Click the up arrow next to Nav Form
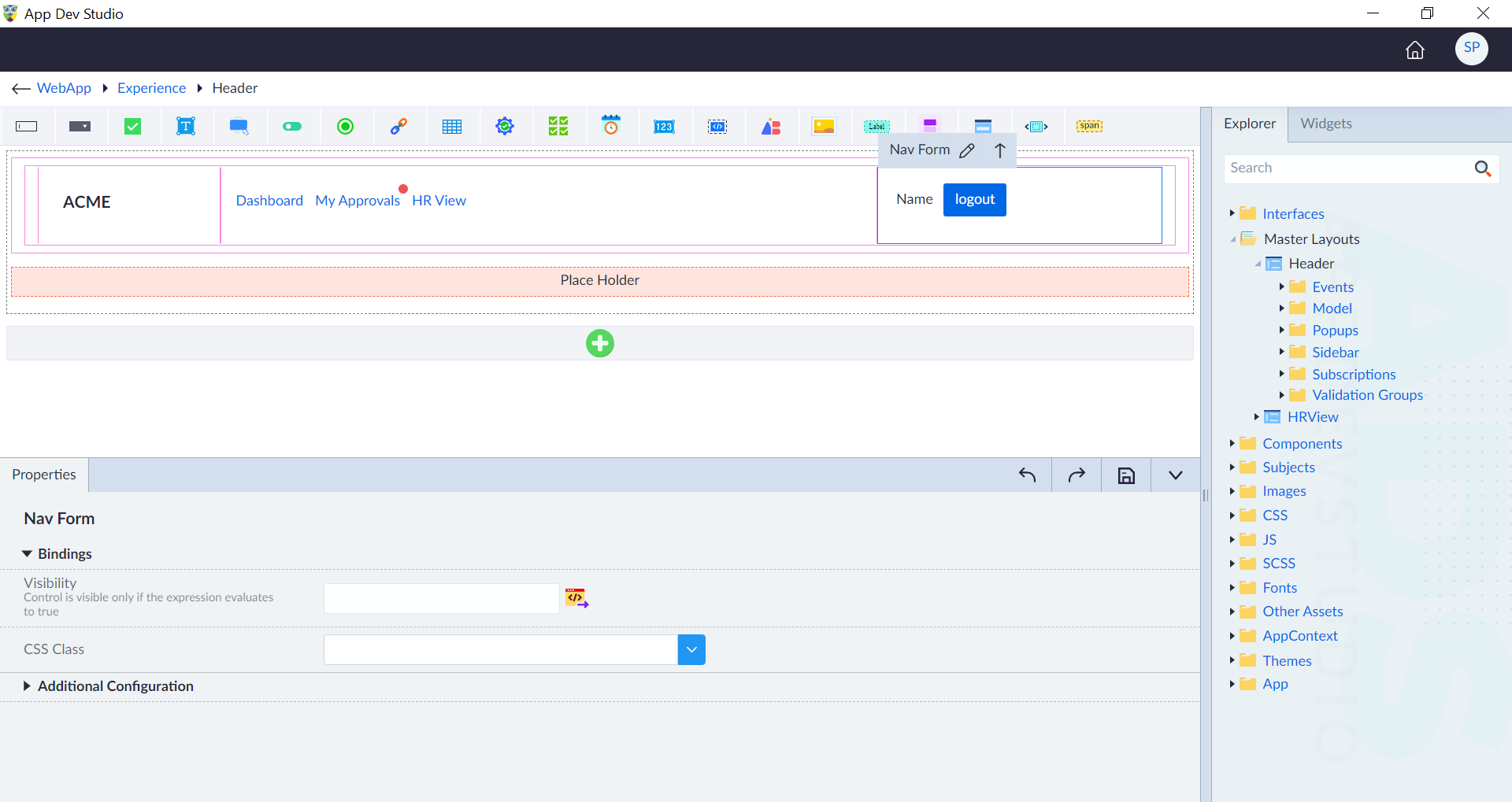 [1000, 150]
